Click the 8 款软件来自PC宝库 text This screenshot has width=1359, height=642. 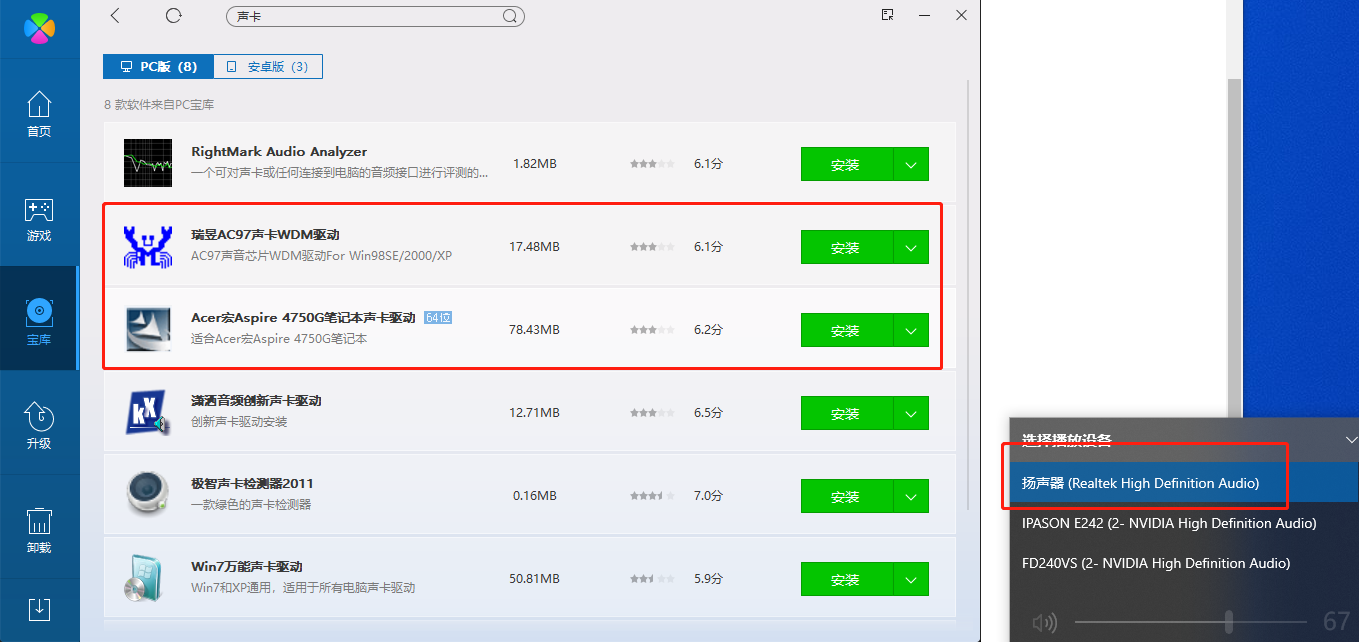[x=159, y=105]
